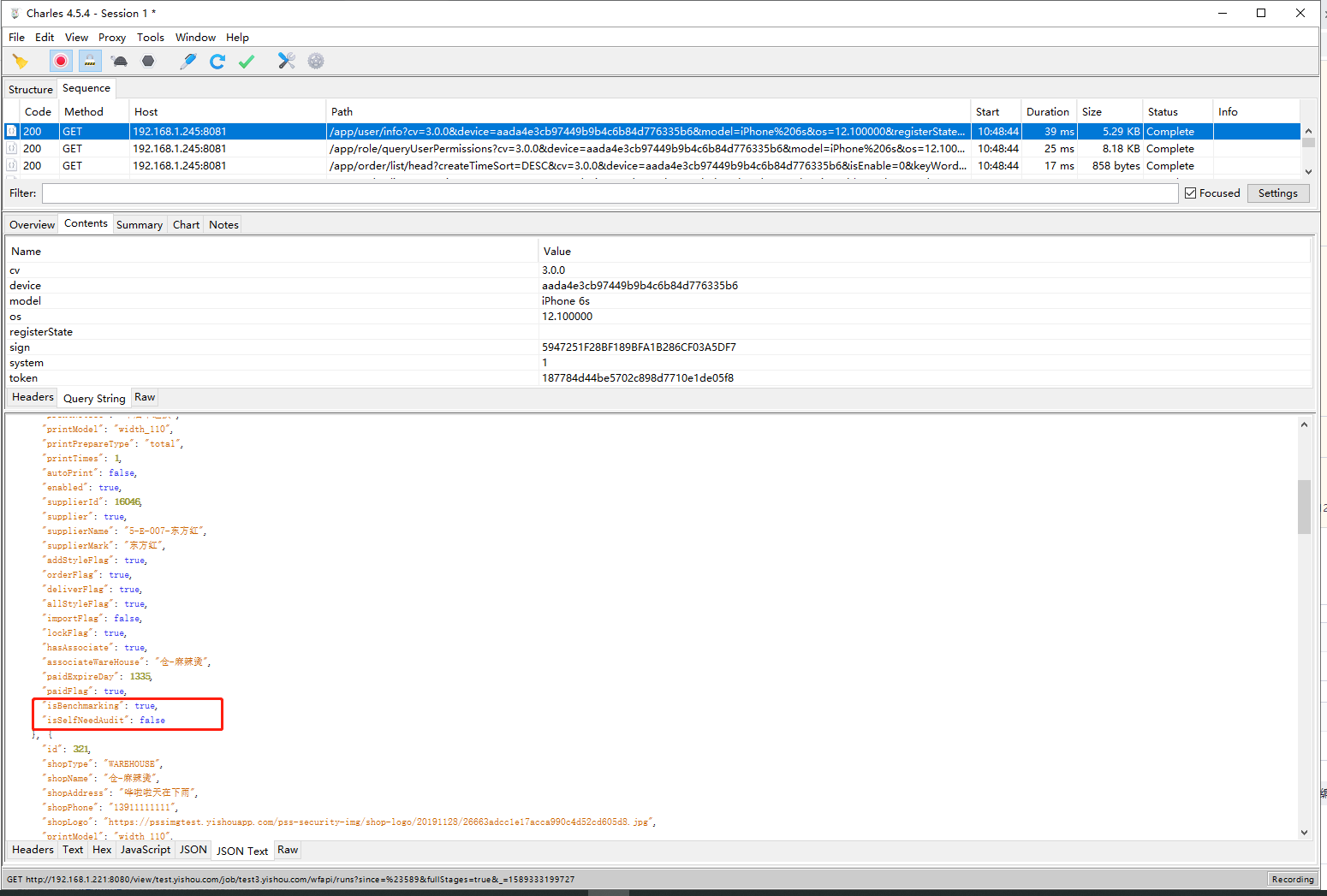Switch response view to Hex

click(x=102, y=850)
